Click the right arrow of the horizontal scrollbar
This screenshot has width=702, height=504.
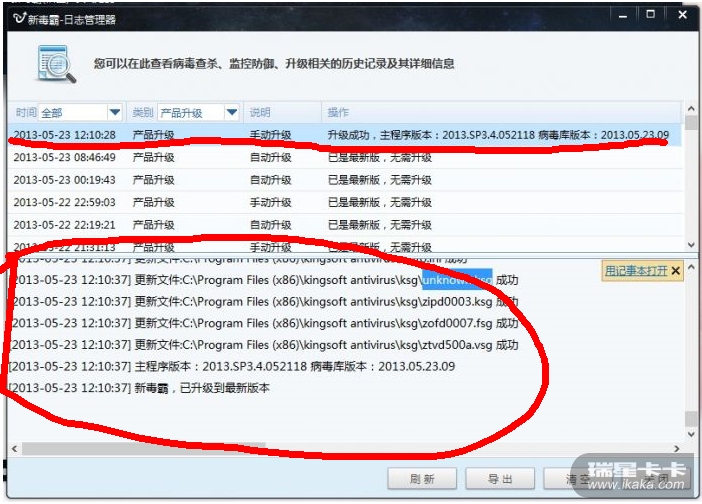[676, 448]
